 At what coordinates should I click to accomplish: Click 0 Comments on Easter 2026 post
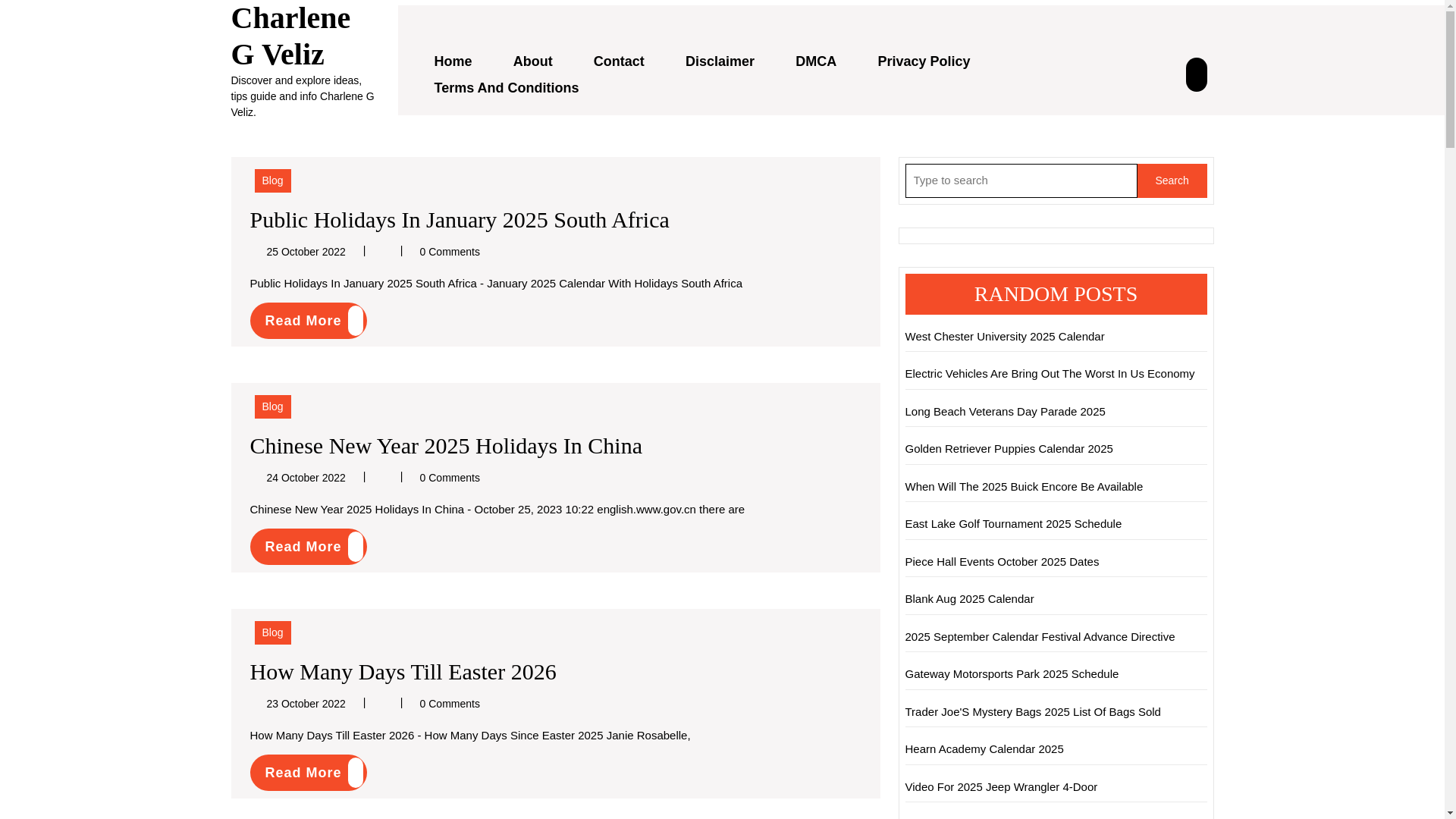[x=450, y=704]
